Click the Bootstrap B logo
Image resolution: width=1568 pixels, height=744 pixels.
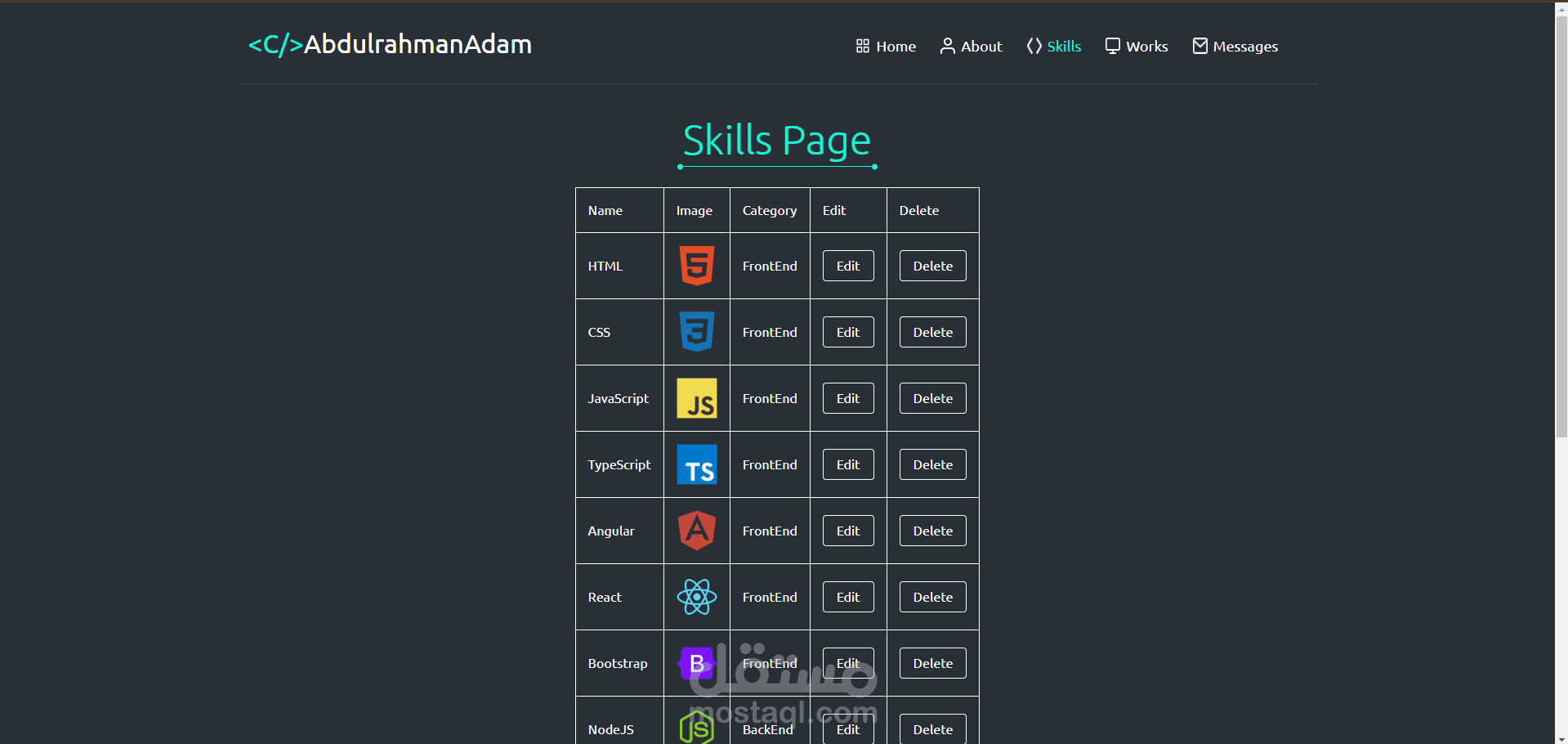click(x=697, y=663)
